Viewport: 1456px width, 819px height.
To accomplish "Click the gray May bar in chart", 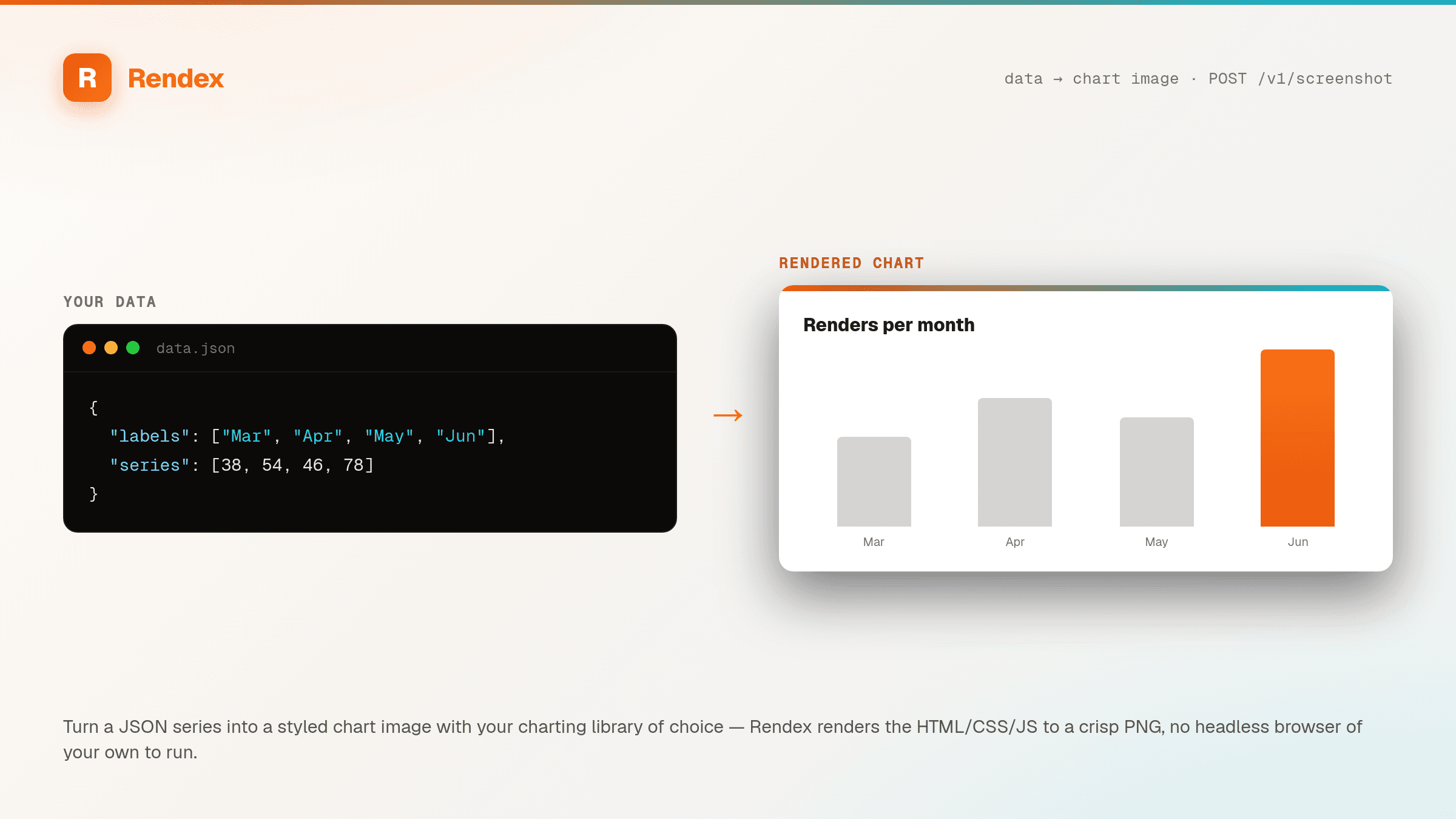I will click(x=1157, y=472).
